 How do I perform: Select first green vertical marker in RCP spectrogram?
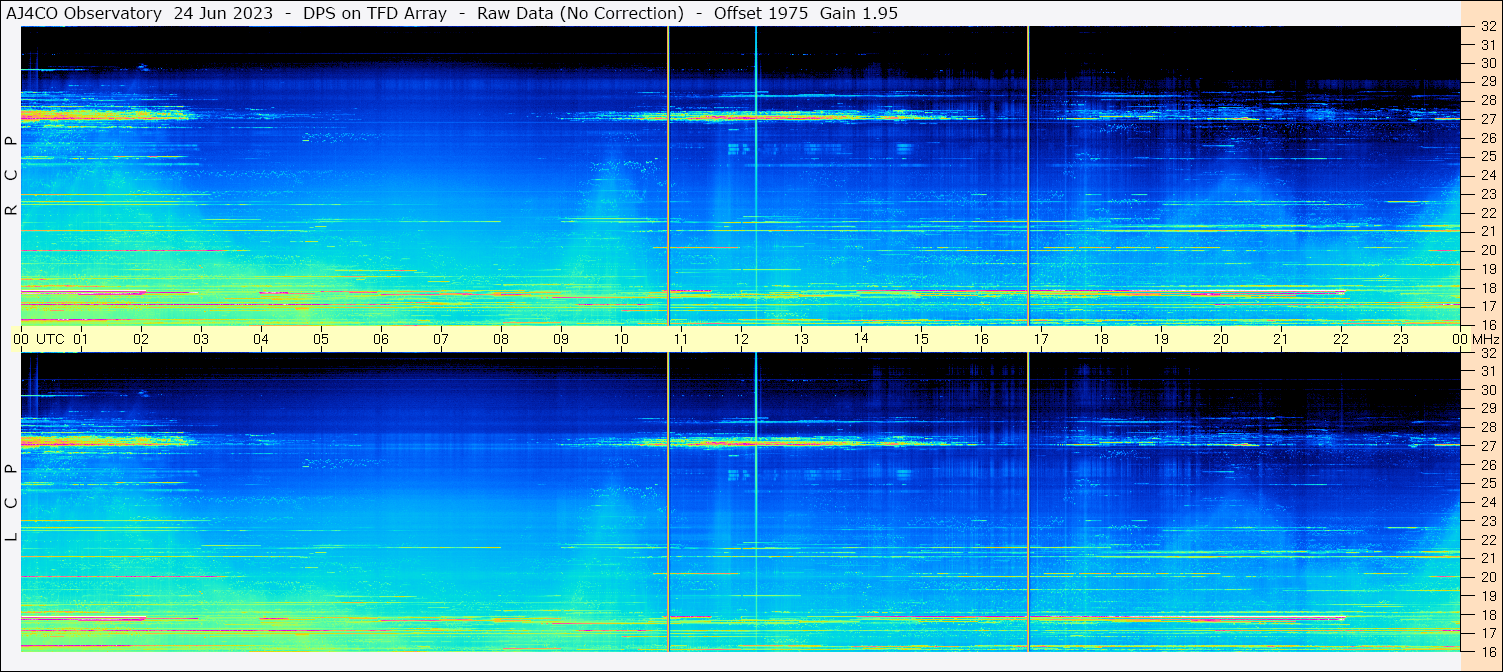click(x=668, y=175)
